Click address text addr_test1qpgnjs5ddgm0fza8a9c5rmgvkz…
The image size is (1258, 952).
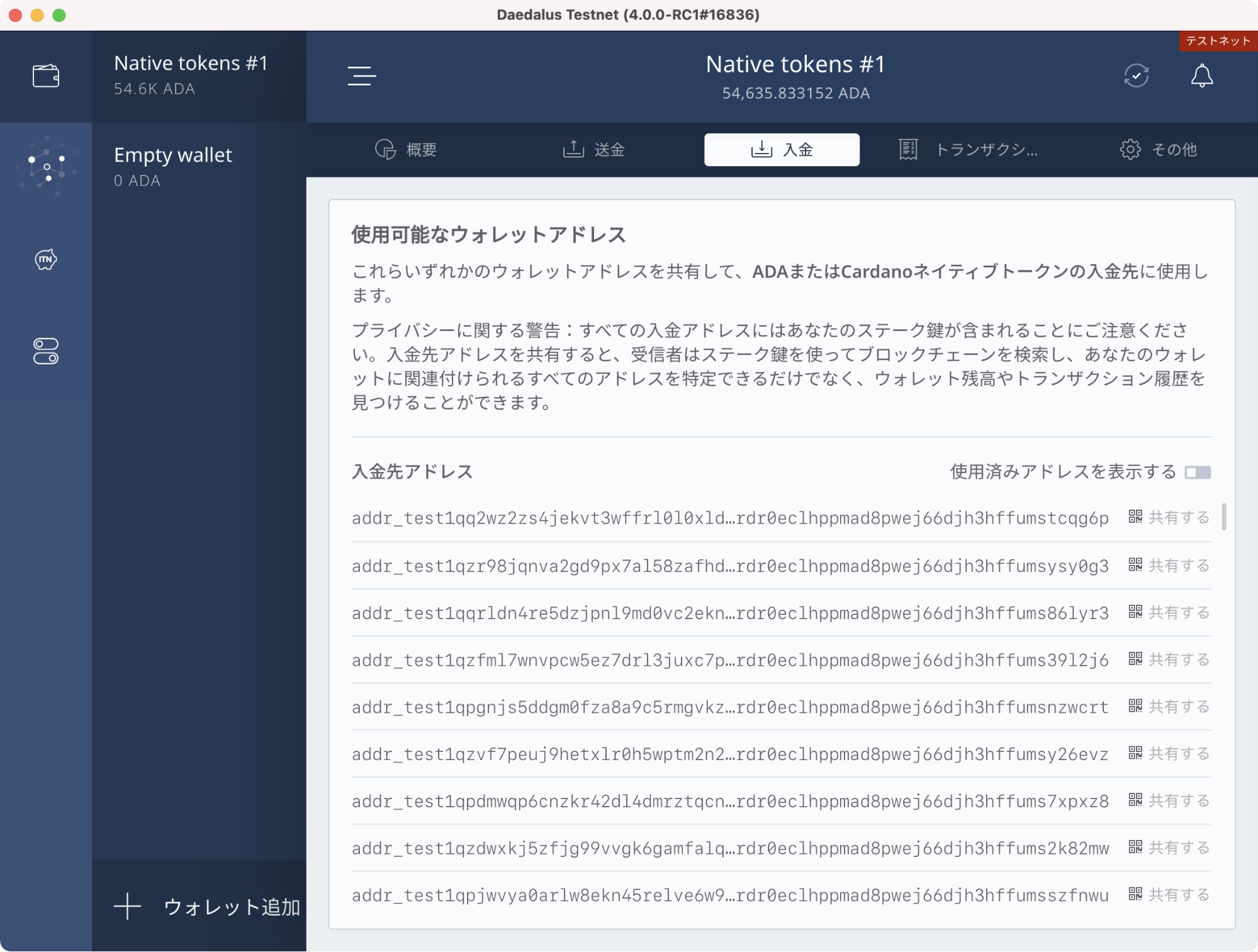[x=730, y=707]
